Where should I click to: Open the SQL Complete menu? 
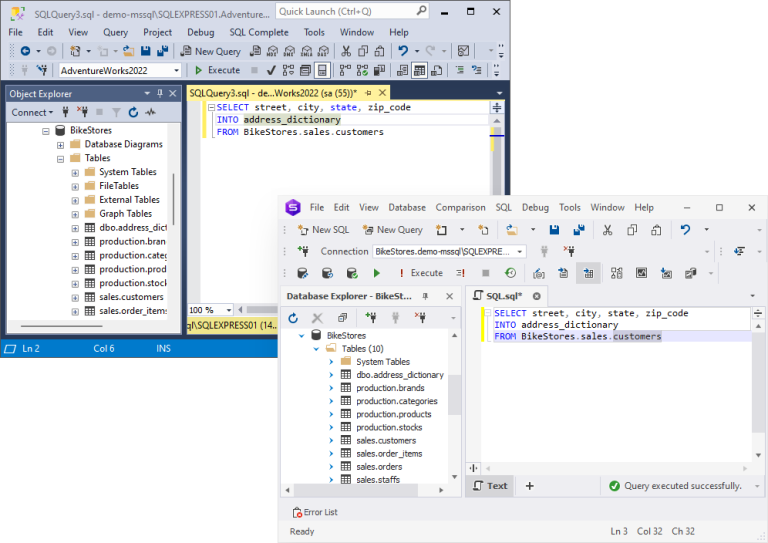tap(259, 32)
